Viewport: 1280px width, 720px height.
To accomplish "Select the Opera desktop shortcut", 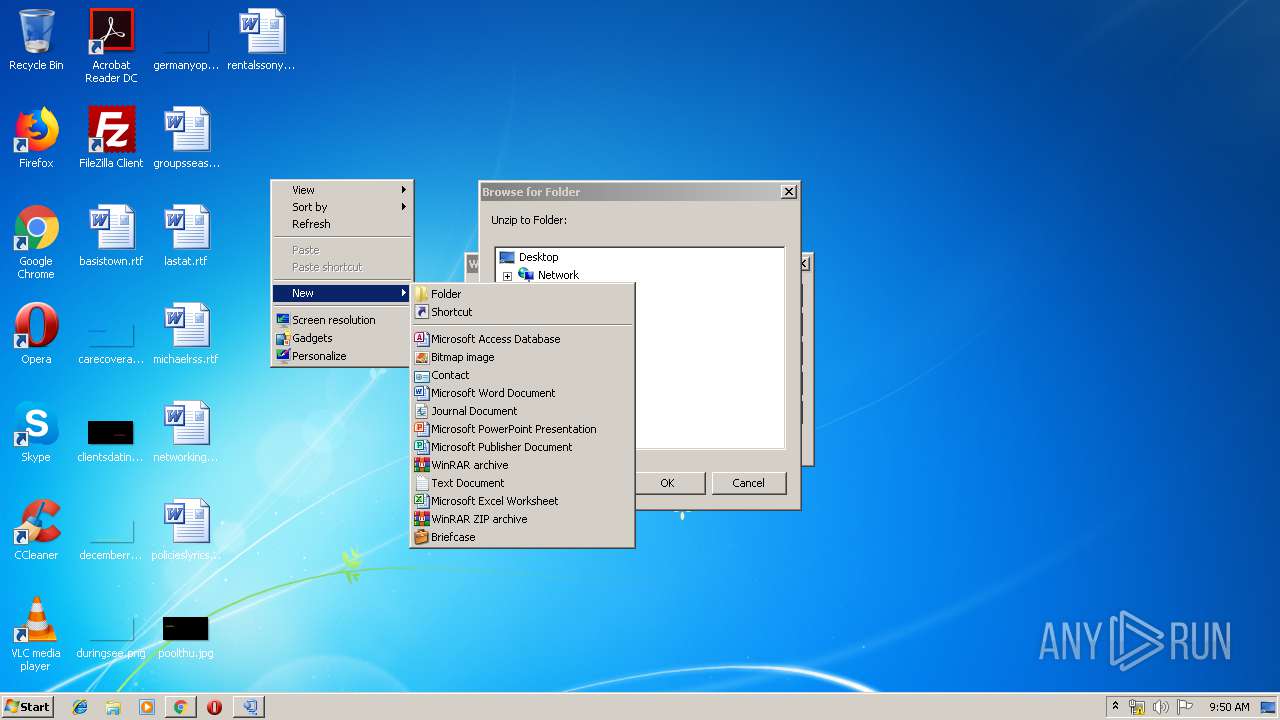I will (36, 334).
